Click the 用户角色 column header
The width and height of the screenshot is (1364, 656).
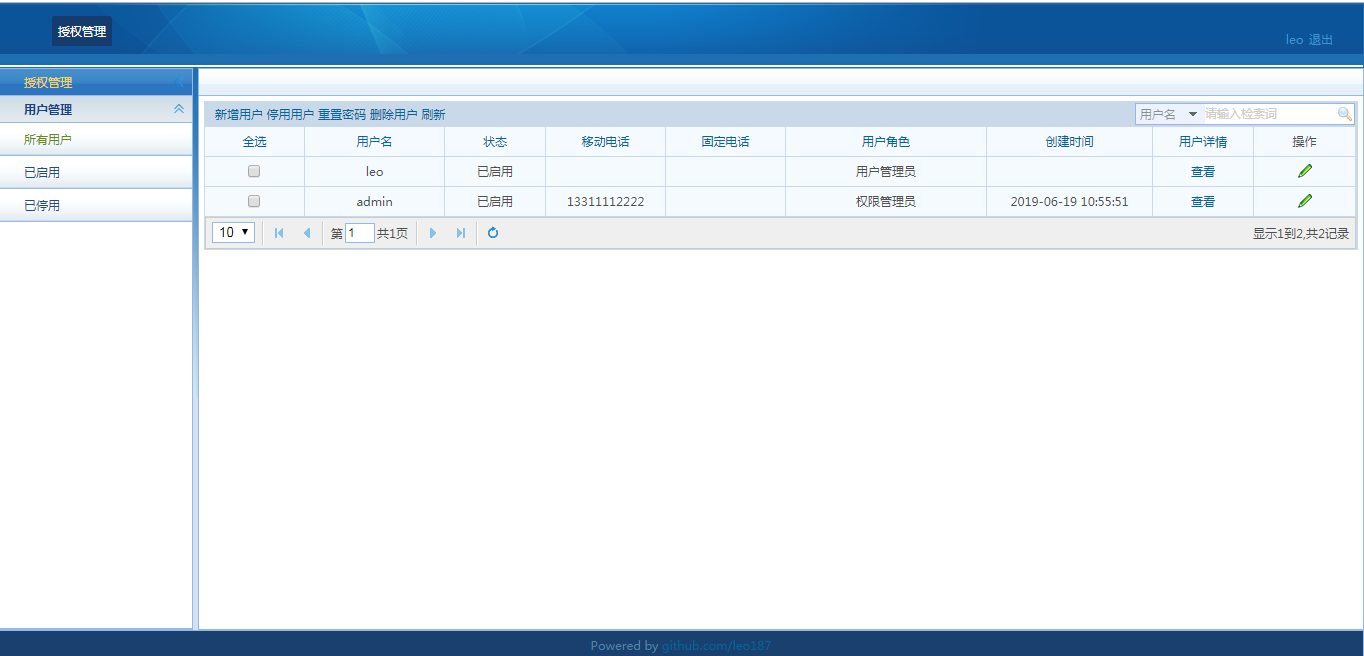pos(886,142)
